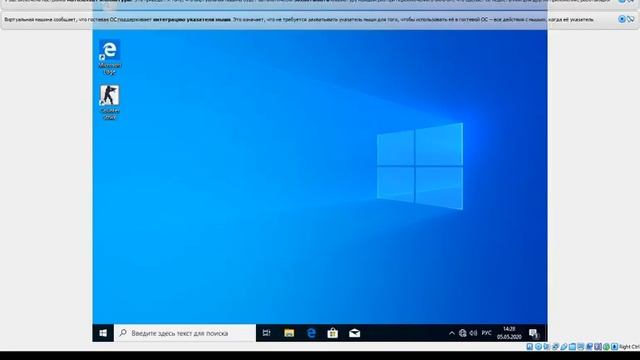Click the VirtualBox shared folders indicator
This screenshot has height=360, width=640.
[x=572, y=347]
